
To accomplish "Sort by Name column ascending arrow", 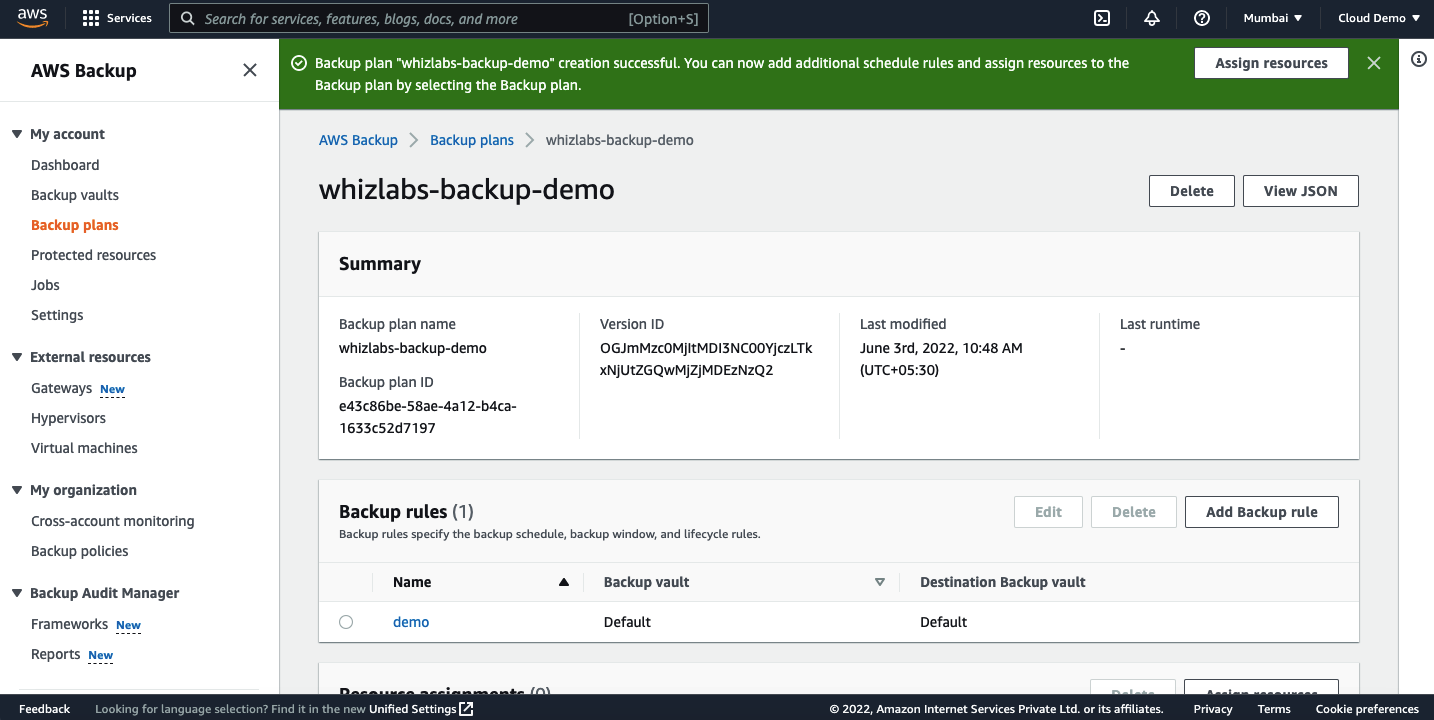I will pyautogui.click(x=564, y=582).
